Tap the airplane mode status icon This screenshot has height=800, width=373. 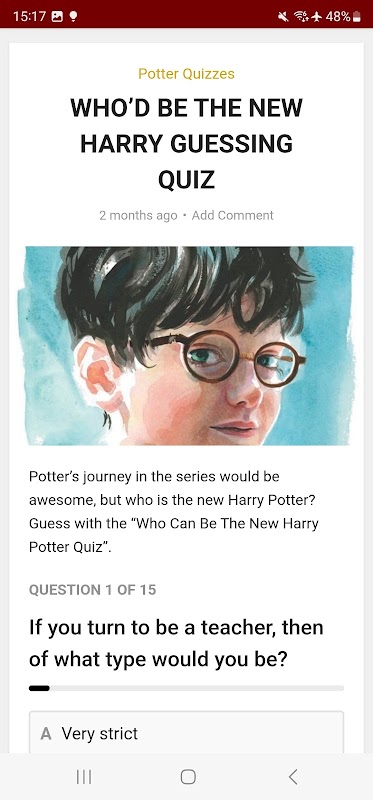(317, 17)
